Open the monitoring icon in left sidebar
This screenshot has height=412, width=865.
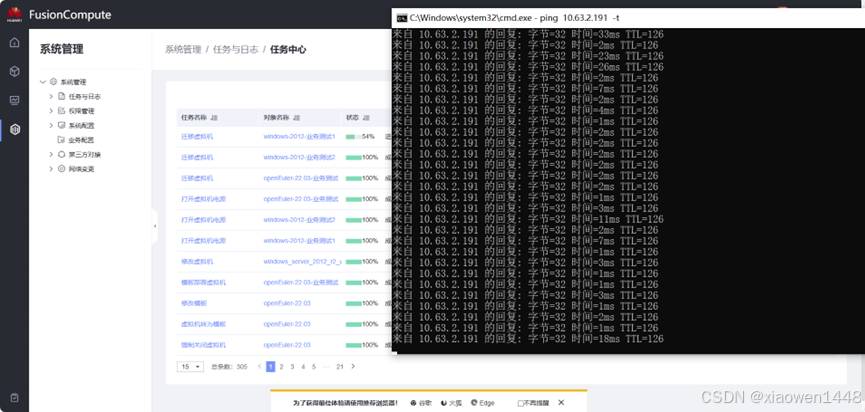tap(14, 100)
